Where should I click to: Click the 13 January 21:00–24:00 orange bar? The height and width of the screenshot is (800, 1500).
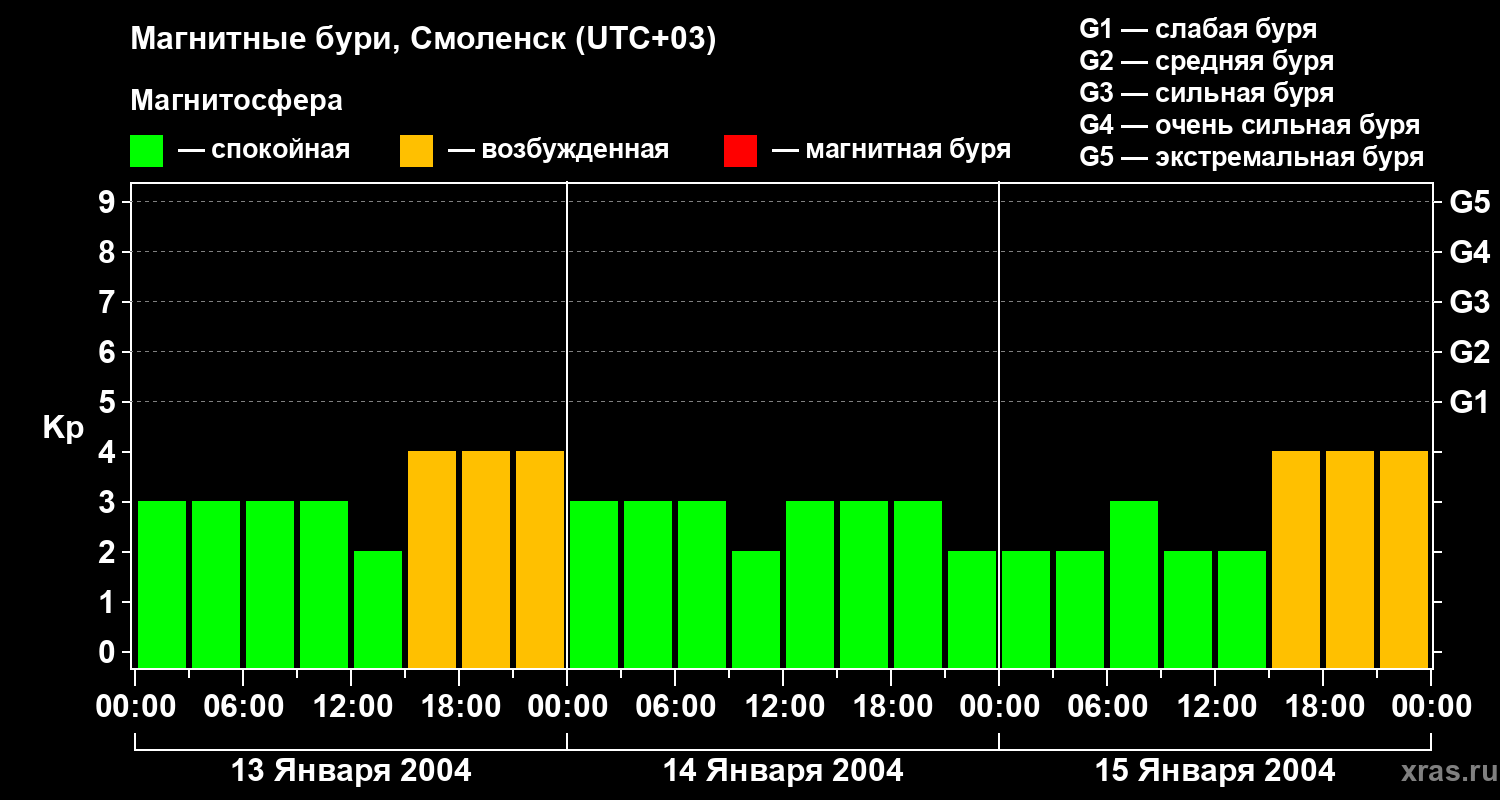click(540, 559)
